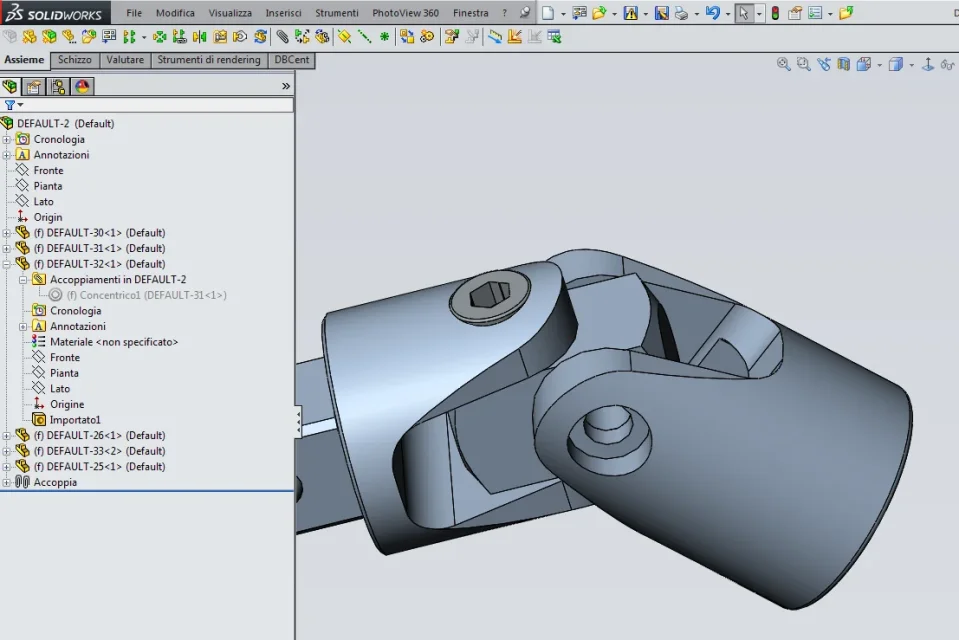Select the Origin item under DEFAULT-2

[x=48, y=217]
